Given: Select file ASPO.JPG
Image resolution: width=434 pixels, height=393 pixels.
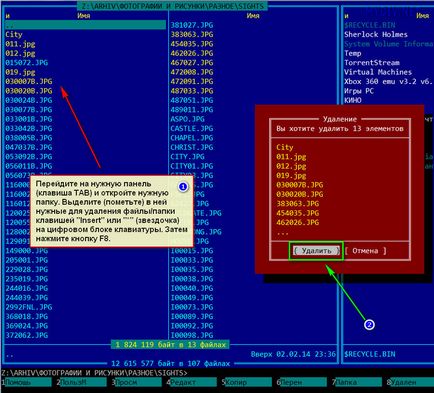Looking at the screenshot, I should 187,119.
